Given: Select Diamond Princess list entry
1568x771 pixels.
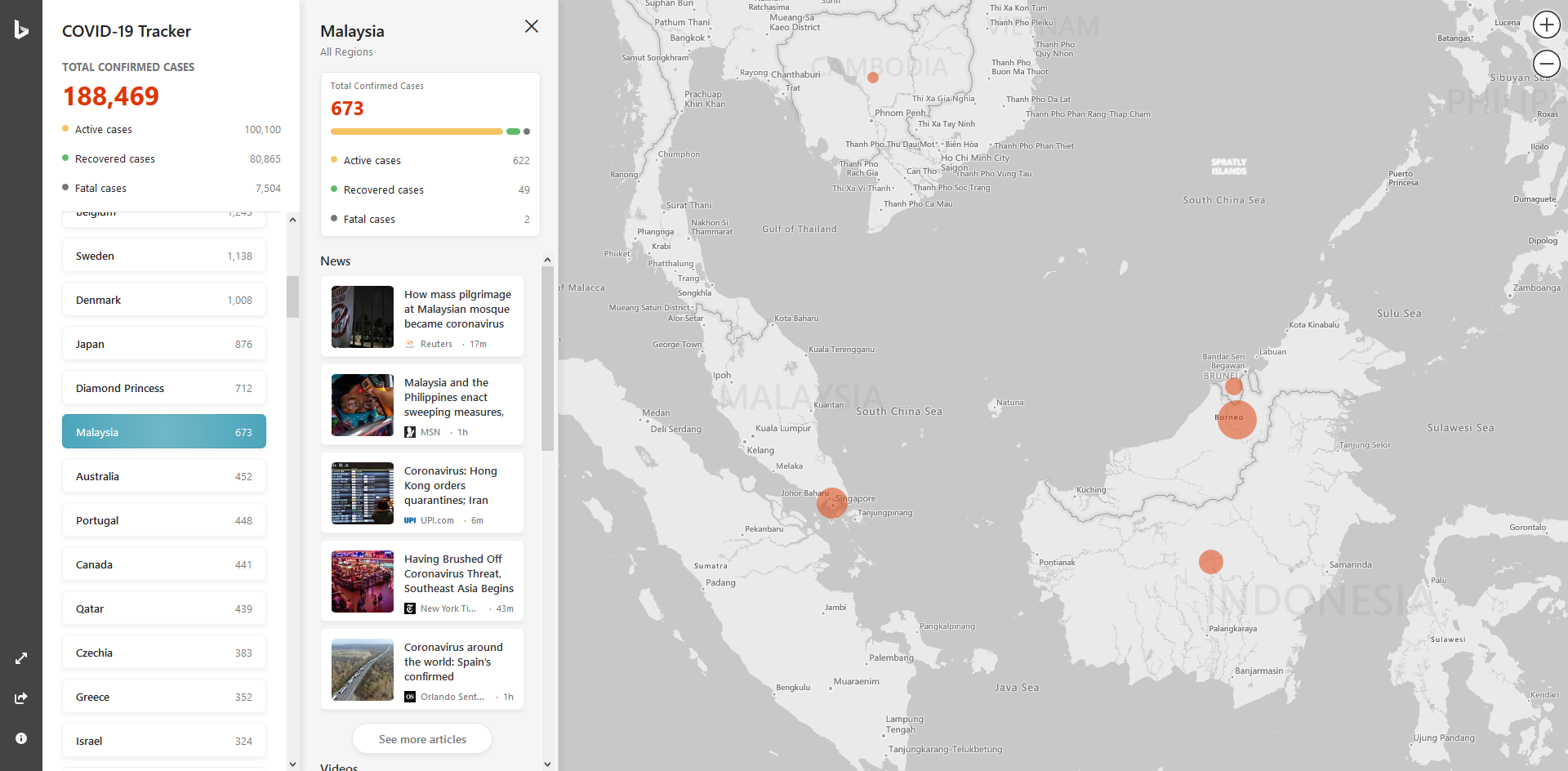Looking at the screenshot, I should click(x=163, y=388).
